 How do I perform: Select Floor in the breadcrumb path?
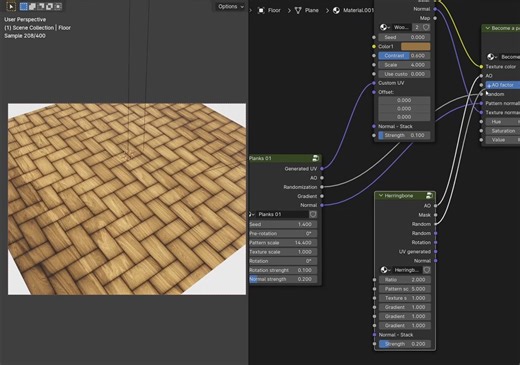point(274,10)
